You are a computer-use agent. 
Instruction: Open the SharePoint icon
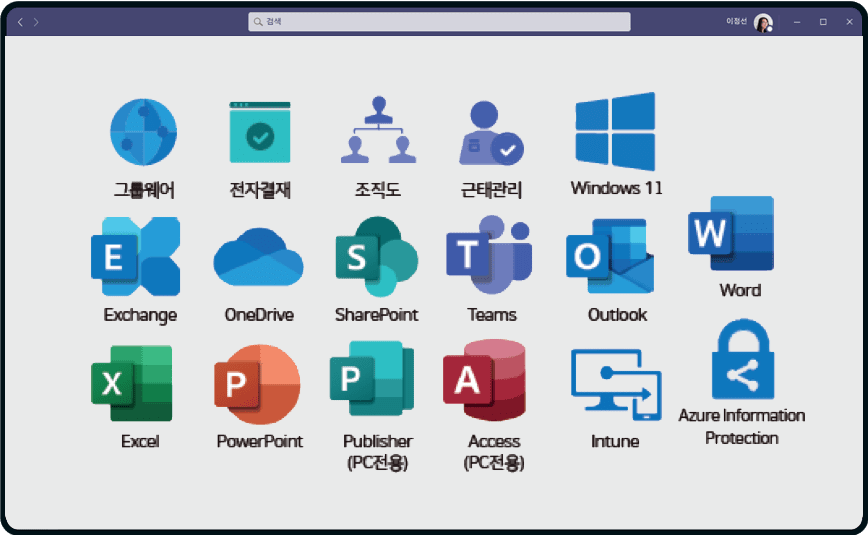click(x=376, y=256)
